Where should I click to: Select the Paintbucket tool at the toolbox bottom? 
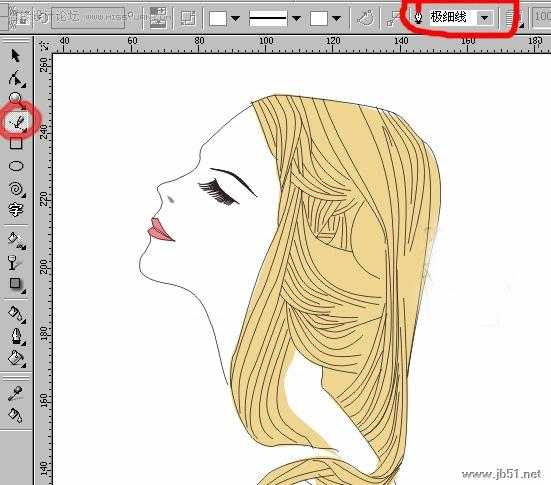[x=15, y=415]
